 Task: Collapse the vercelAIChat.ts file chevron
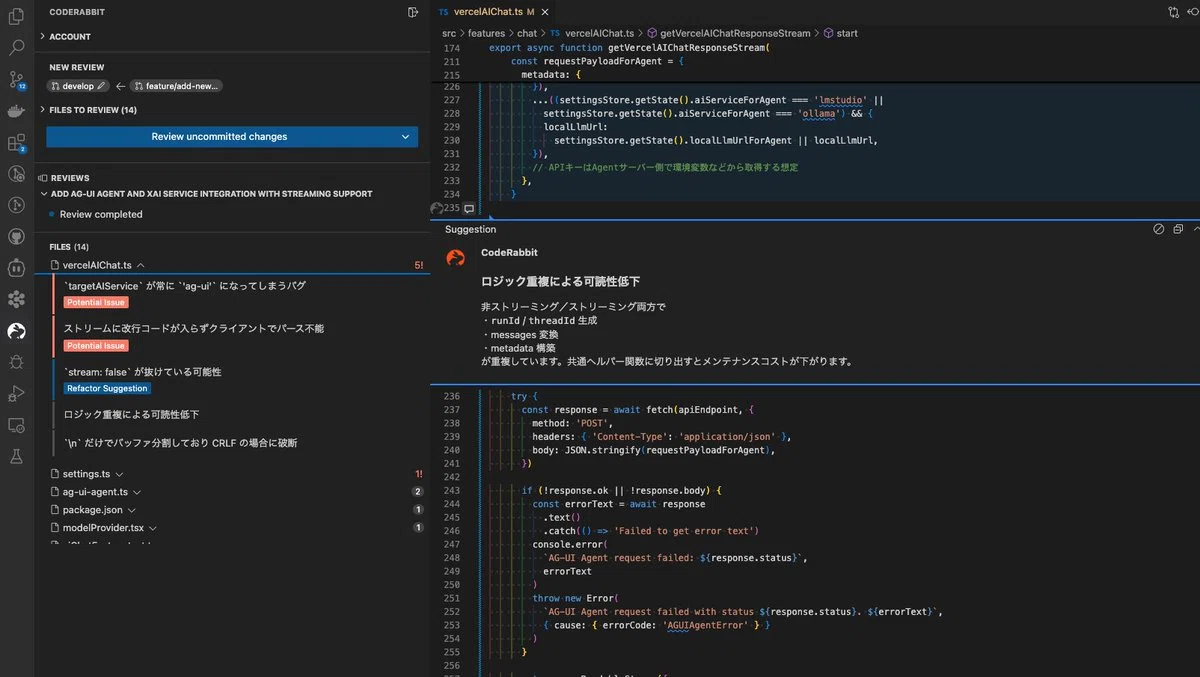click(x=141, y=265)
